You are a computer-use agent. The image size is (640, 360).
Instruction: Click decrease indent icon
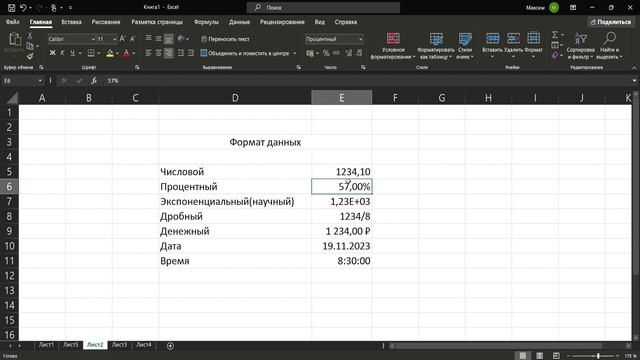(x=181, y=53)
